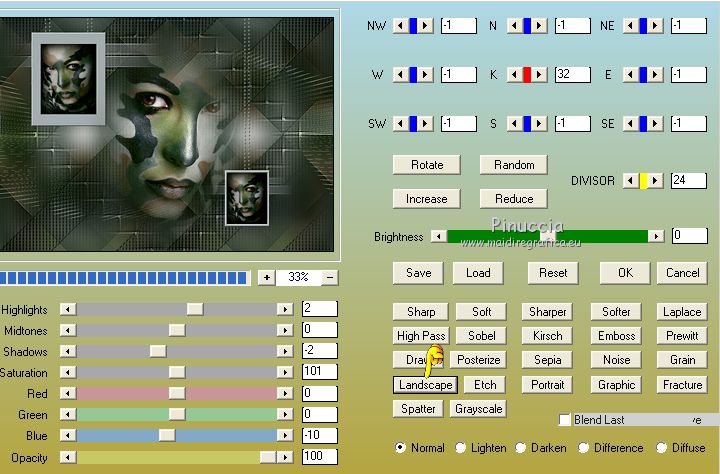720x474 pixels.
Task: Decrease the SW matrix value arrow
Action: click(400, 124)
